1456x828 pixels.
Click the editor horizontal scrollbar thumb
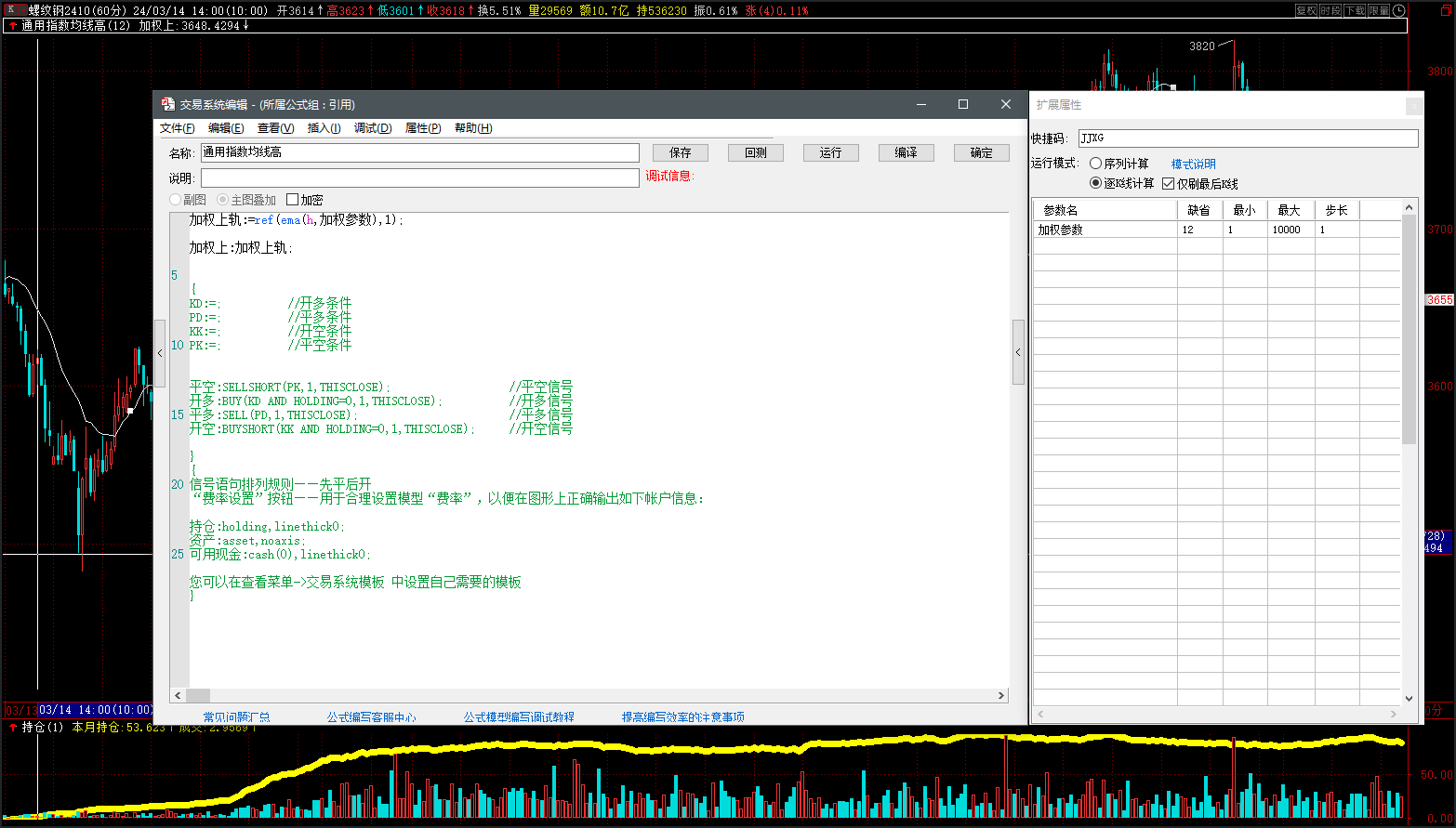[198, 695]
